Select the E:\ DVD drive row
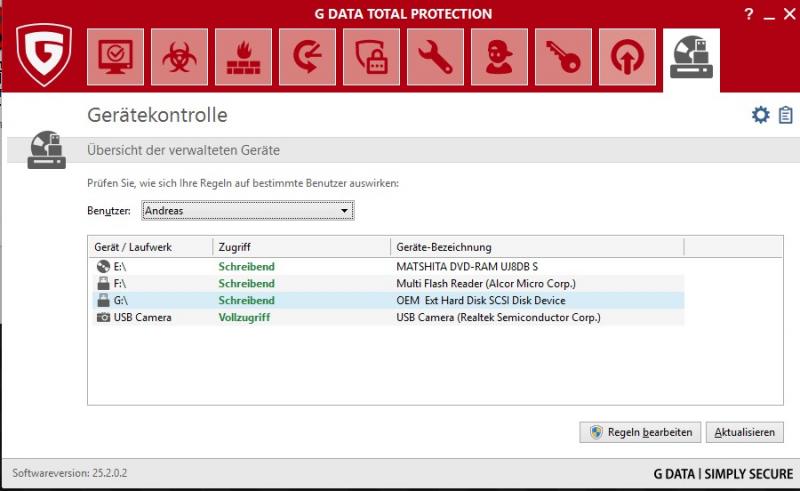Image resolution: width=800 pixels, height=491 pixels. [388, 266]
